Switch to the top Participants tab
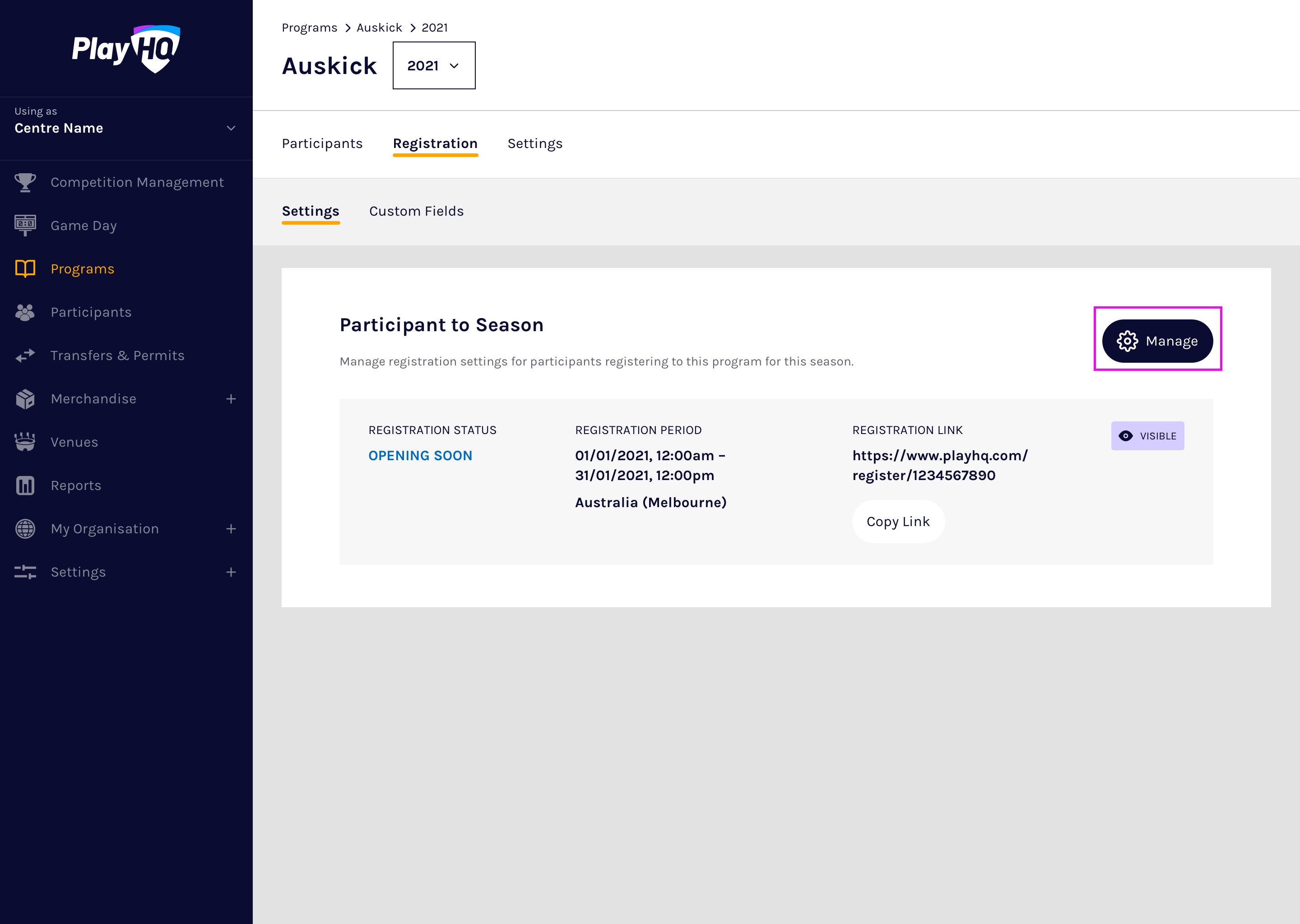Viewport: 1300px width, 924px height. click(x=321, y=143)
